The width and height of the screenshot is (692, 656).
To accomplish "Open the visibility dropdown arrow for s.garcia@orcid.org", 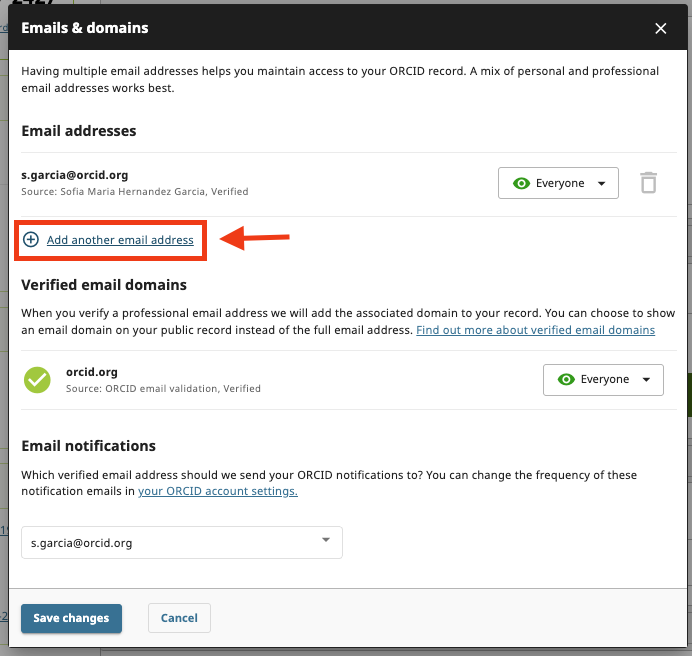I will (602, 184).
